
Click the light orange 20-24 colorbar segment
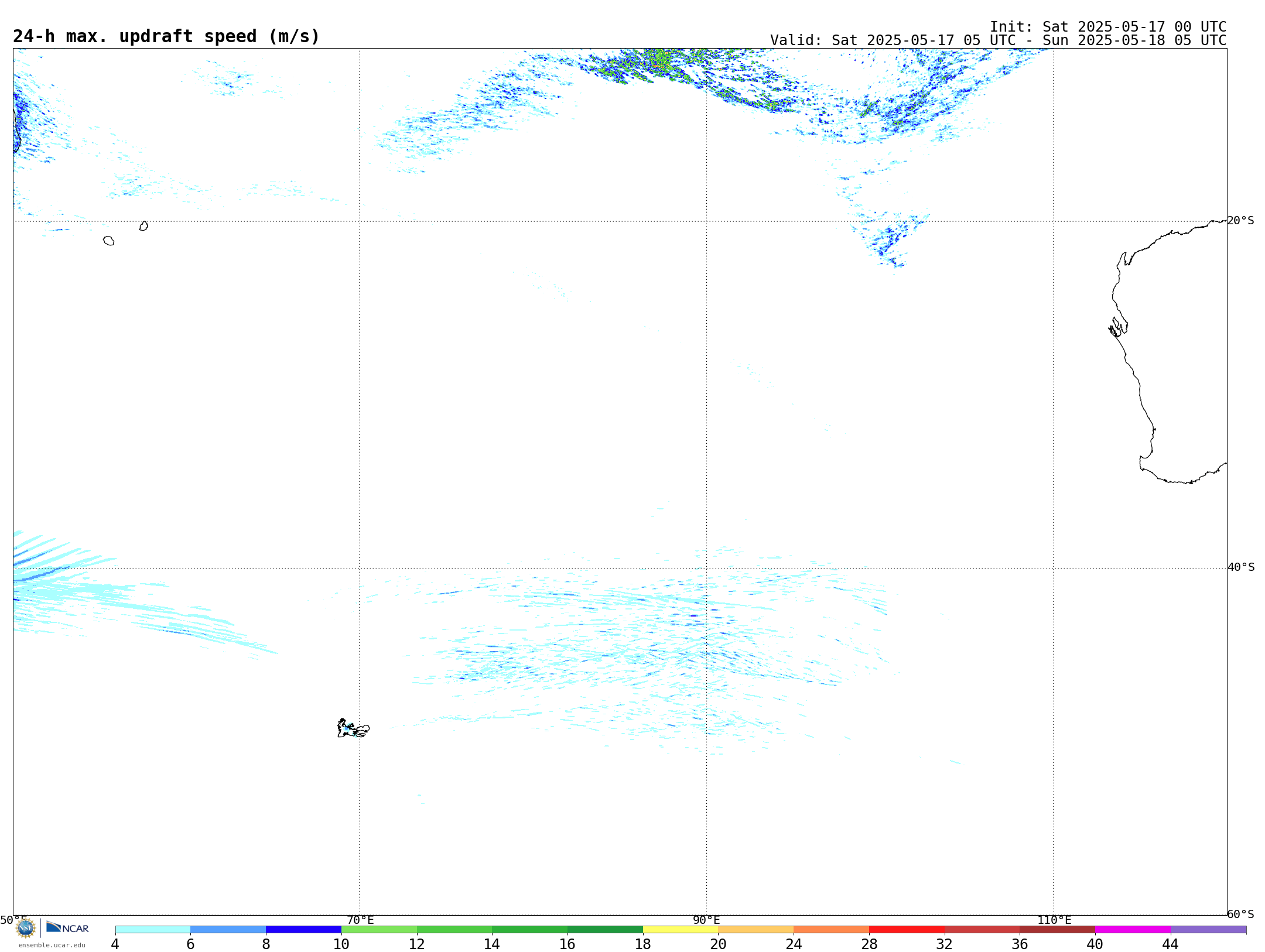(x=756, y=930)
